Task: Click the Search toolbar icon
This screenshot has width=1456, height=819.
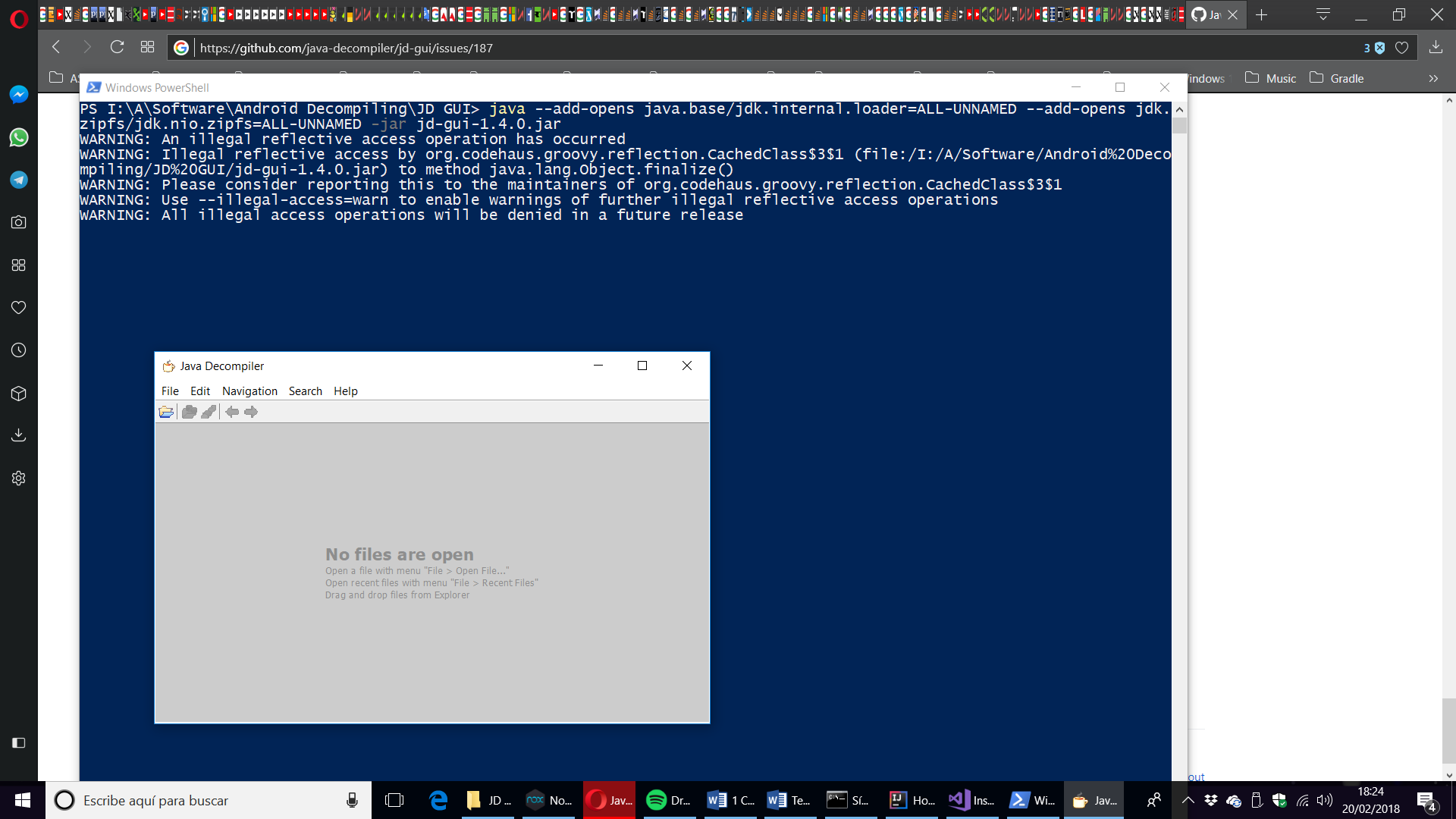Action: point(209,412)
